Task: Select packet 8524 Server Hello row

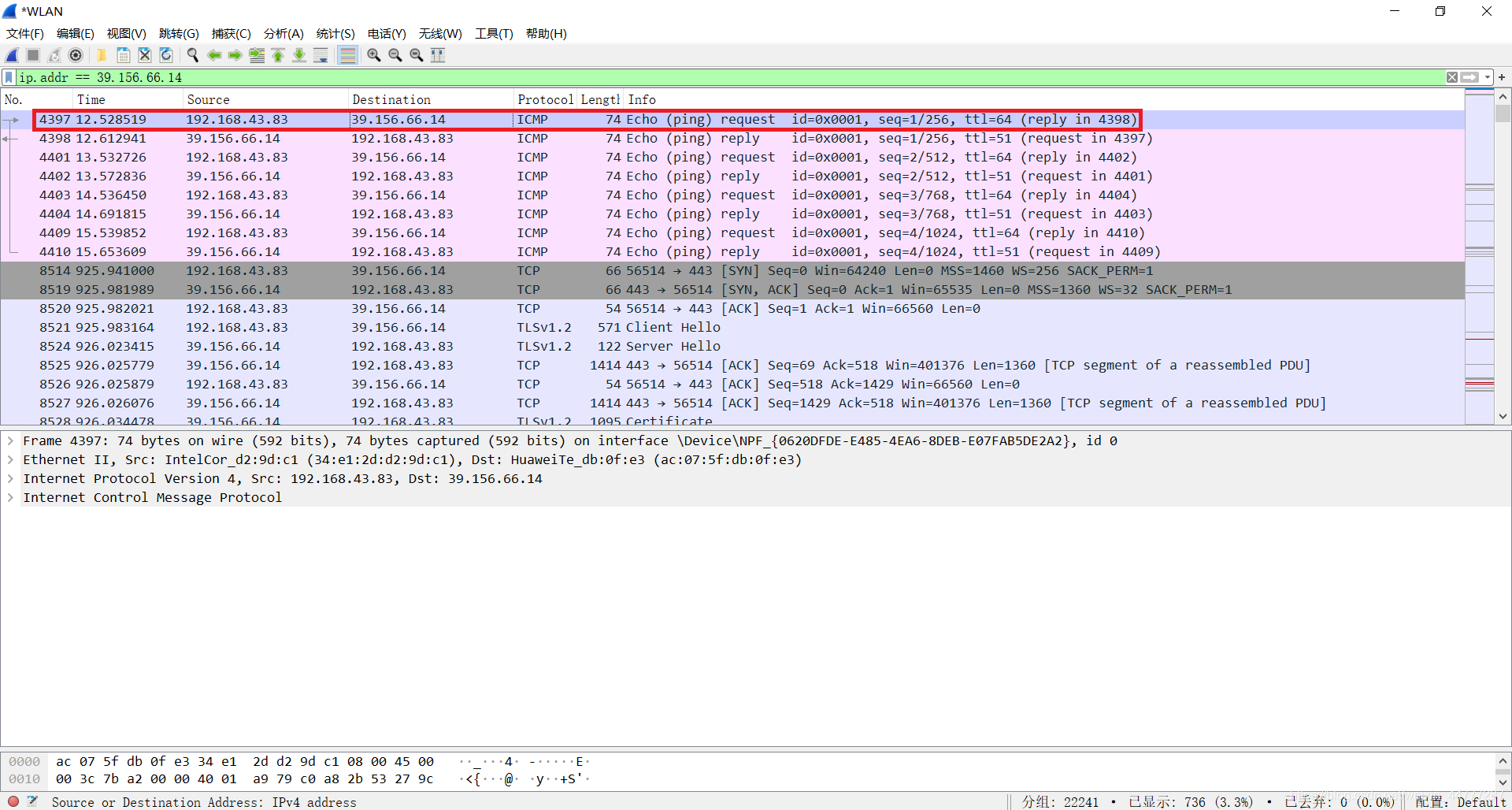Action: 732,347
